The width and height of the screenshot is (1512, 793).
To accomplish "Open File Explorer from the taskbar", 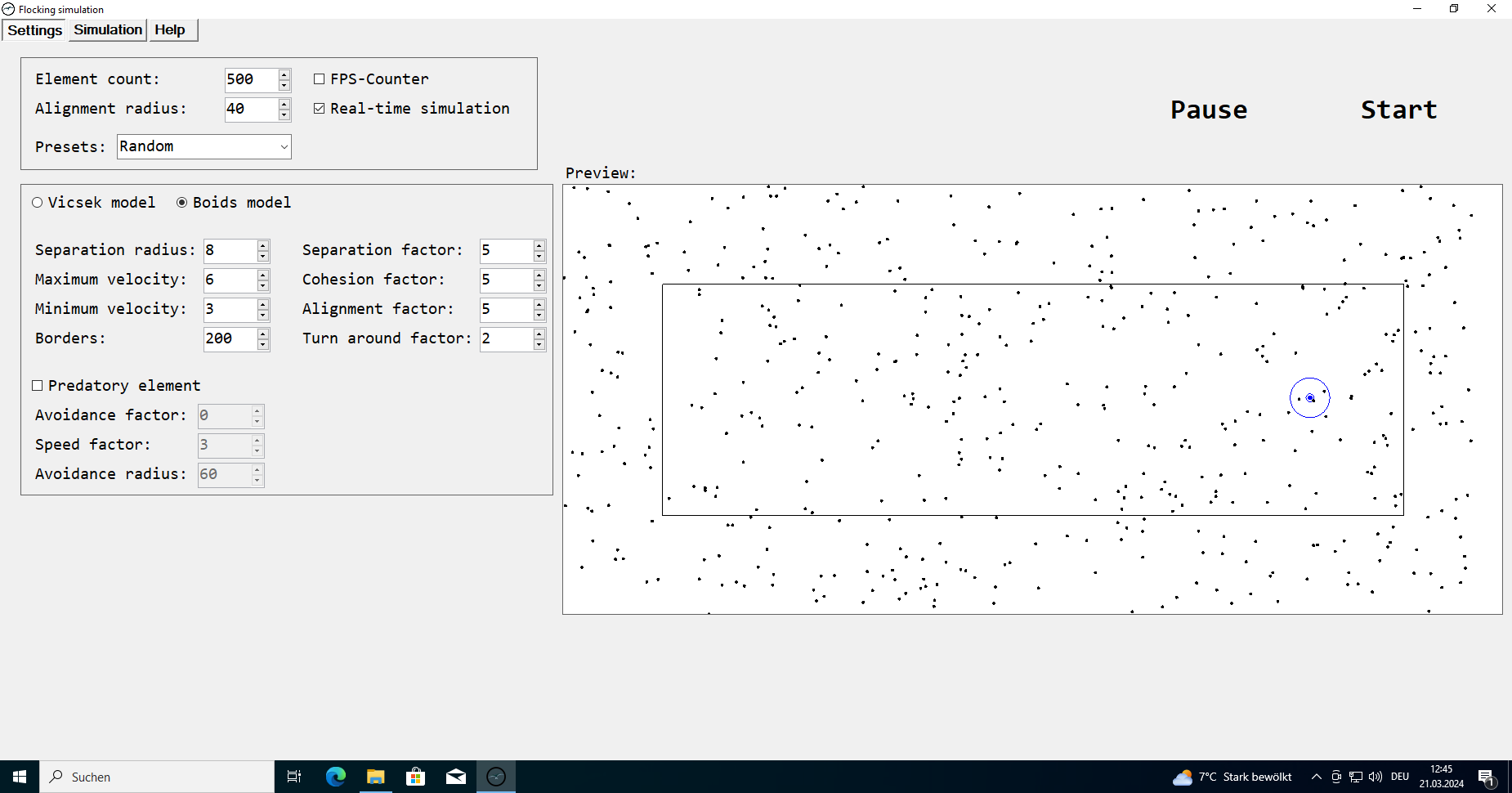I will click(x=375, y=777).
